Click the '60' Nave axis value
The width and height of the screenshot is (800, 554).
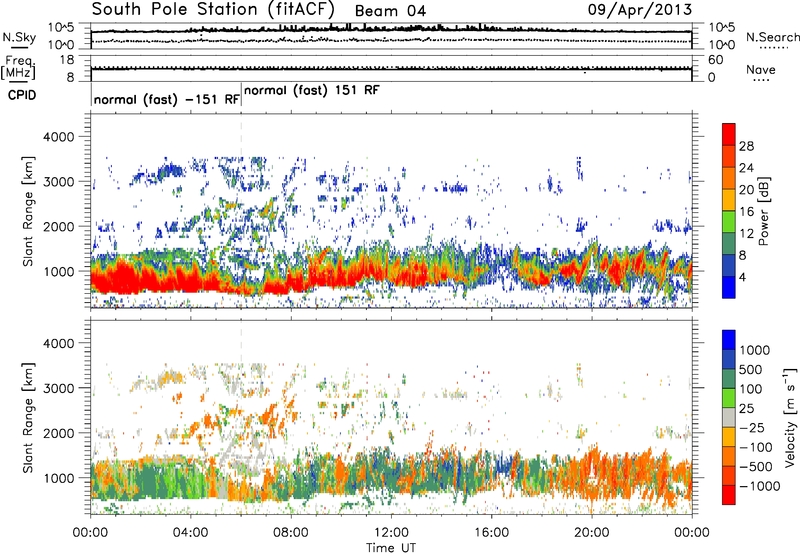tap(715, 60)
